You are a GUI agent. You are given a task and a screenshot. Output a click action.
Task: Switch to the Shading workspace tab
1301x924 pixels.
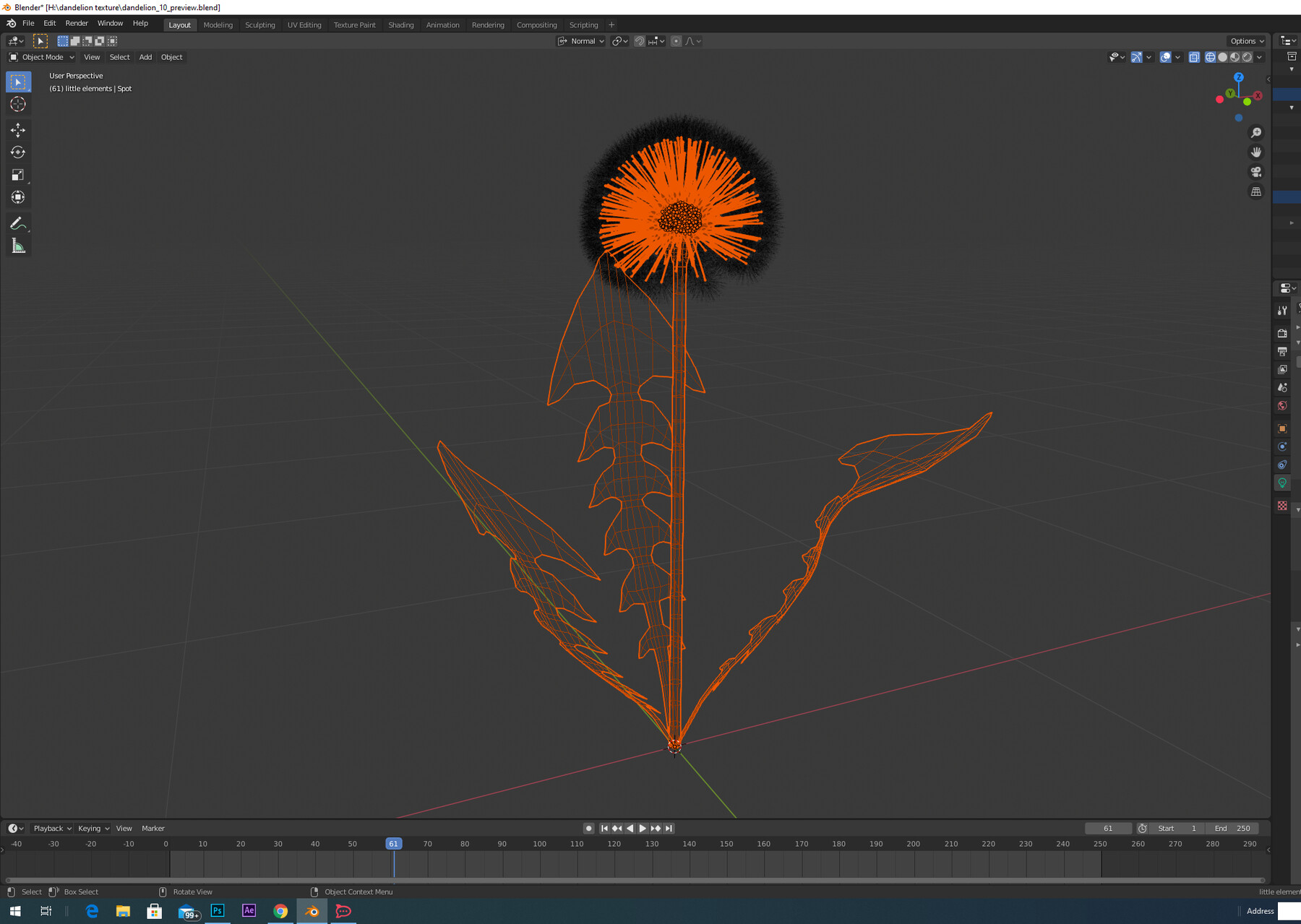tap(401, 25)
